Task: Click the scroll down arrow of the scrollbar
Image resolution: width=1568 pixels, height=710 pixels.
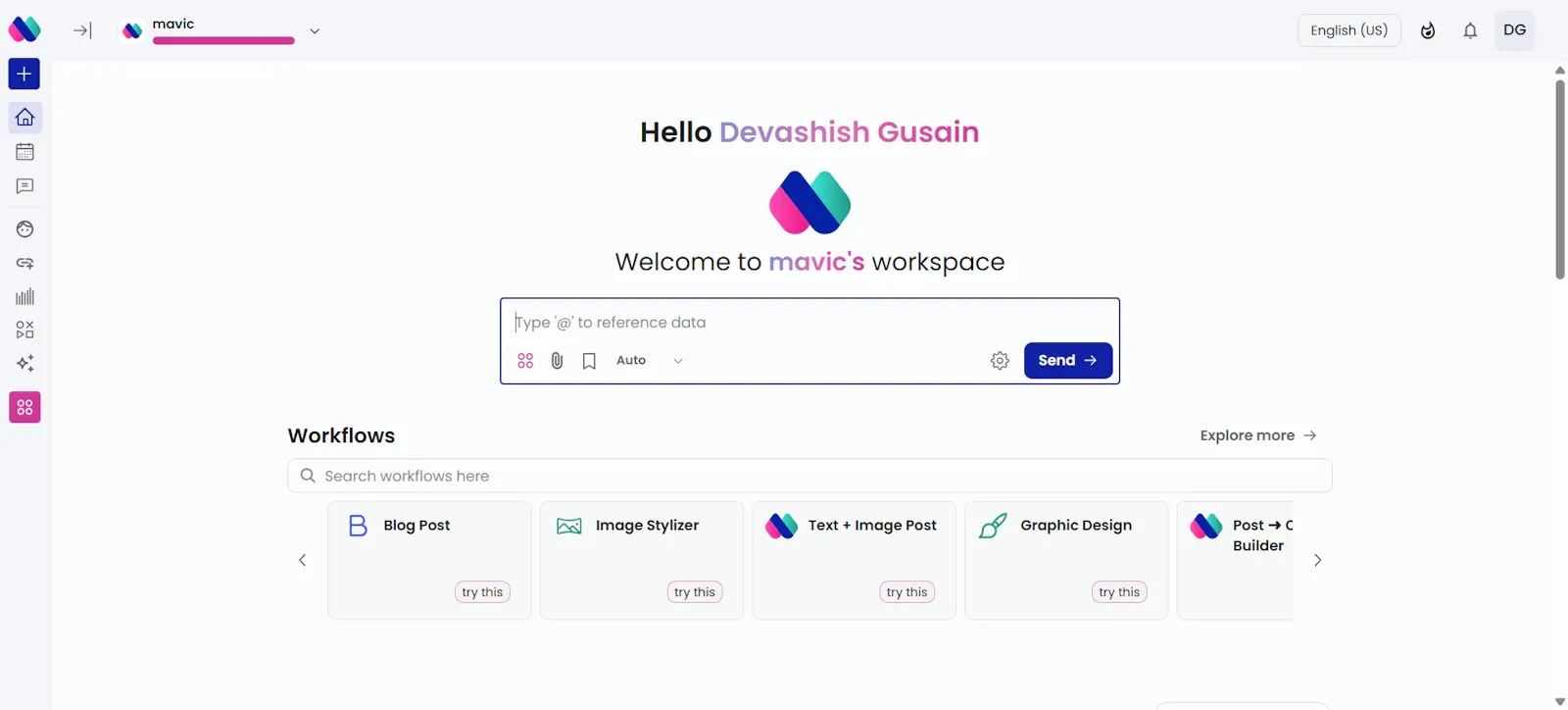Action: [1560, 701]
